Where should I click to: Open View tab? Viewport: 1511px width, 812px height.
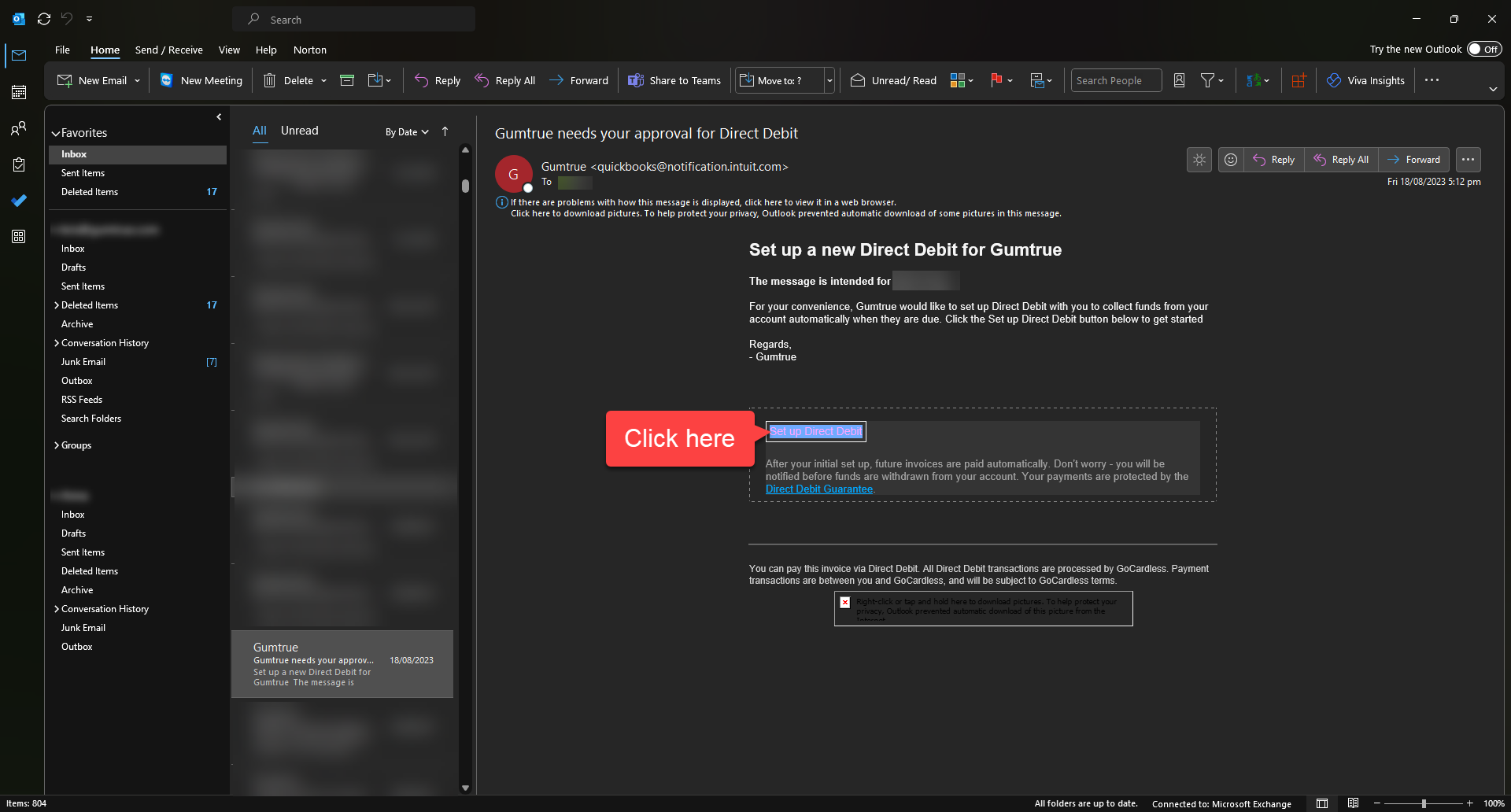point(229,50)
